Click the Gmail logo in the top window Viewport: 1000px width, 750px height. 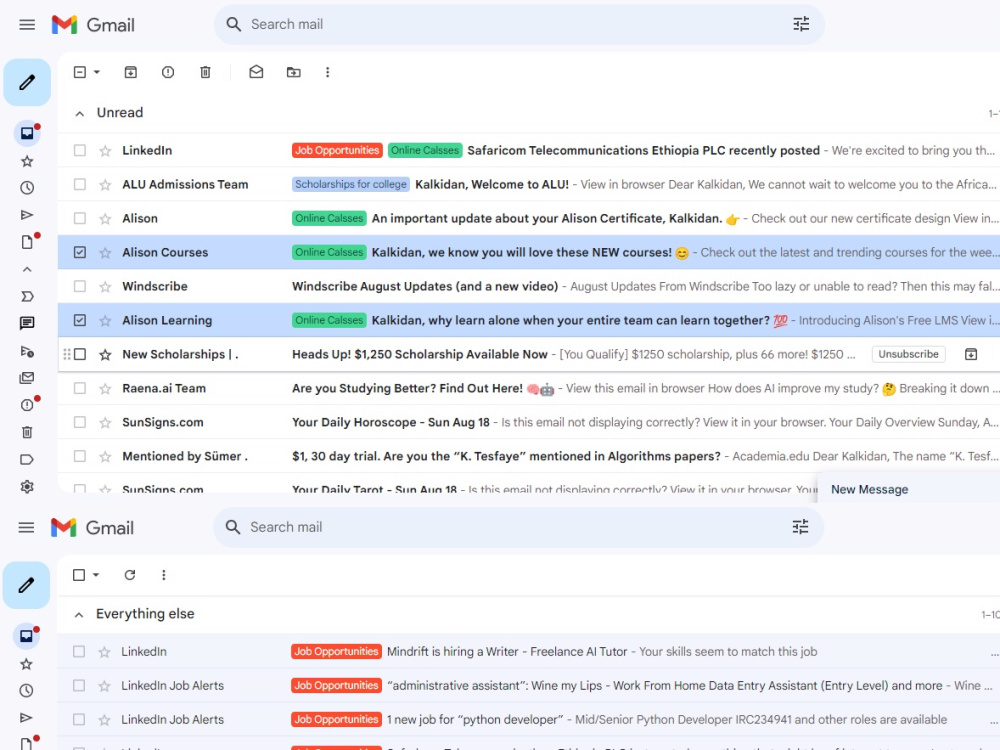[93, 25]
